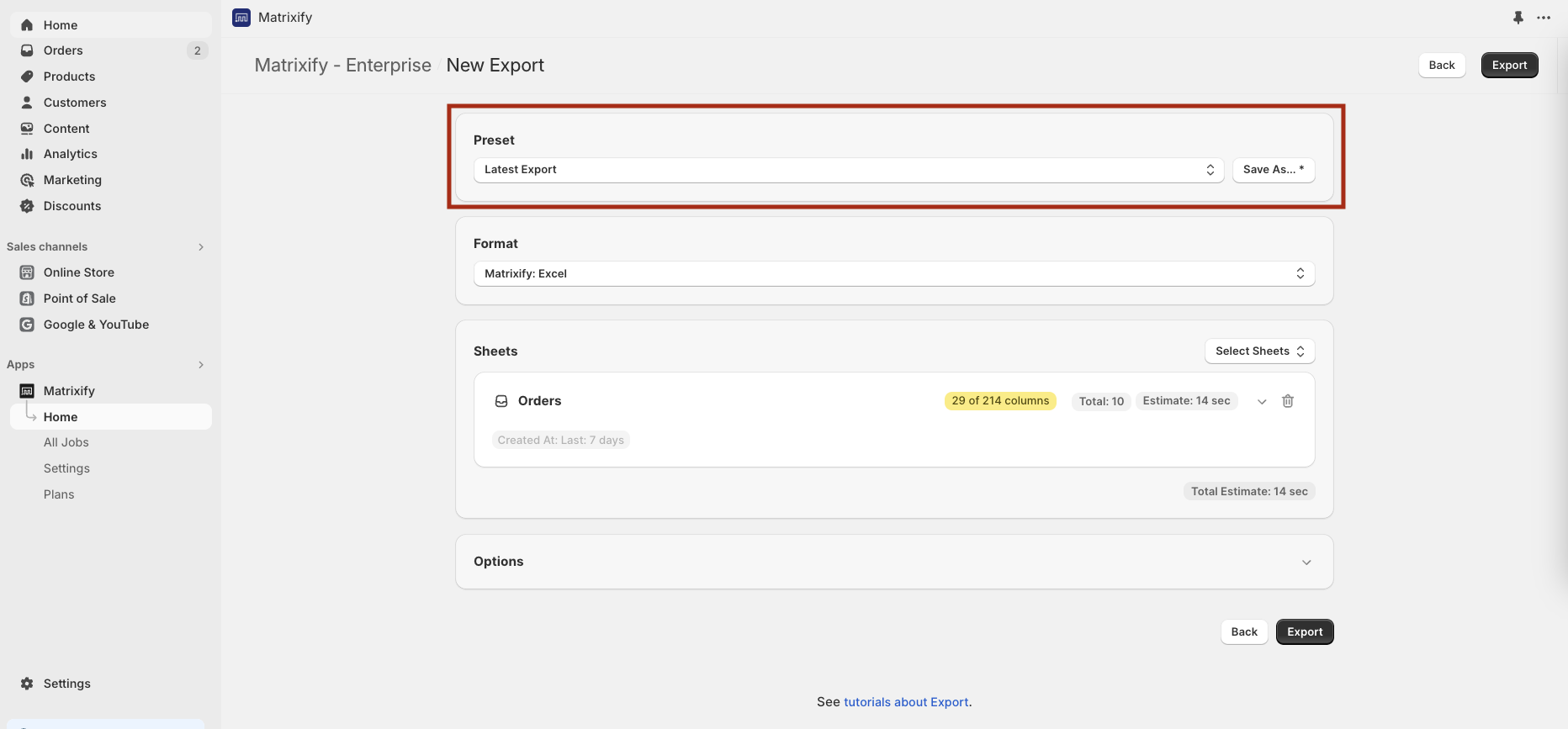This screenshot has width=1568, height=729.
Task: Click the Created At: Last 7 days filter tag
Action: pyautogui.click(x=561, y=441)
